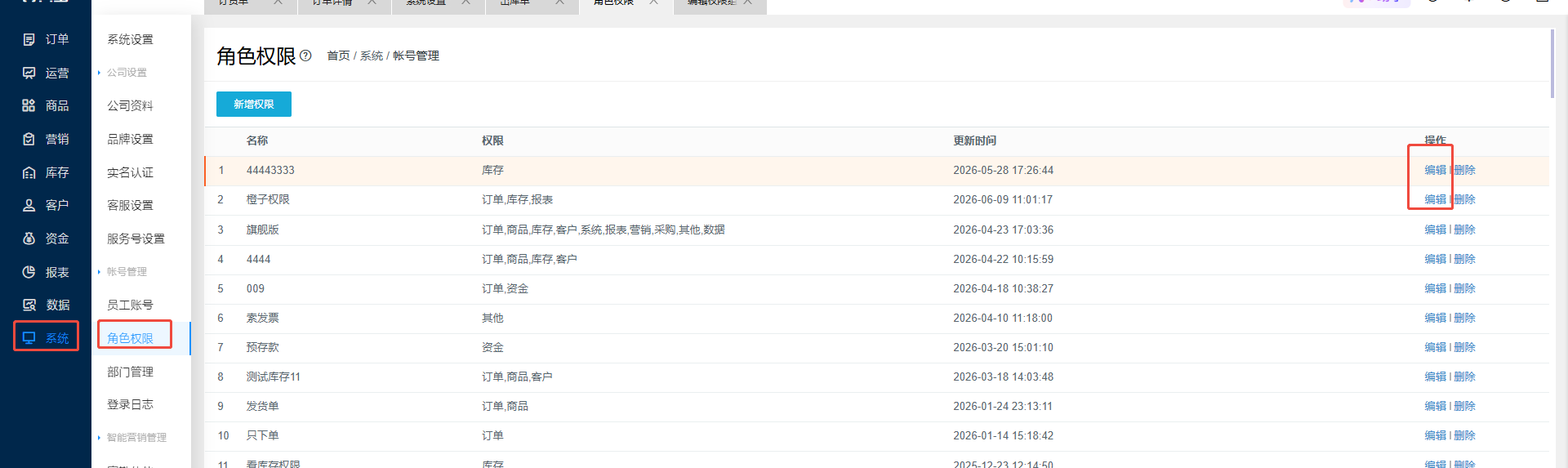Collapse the 公司设置 group arrow
The height and width of the screenshot is (468, 1568).
[x=99, y=73]
